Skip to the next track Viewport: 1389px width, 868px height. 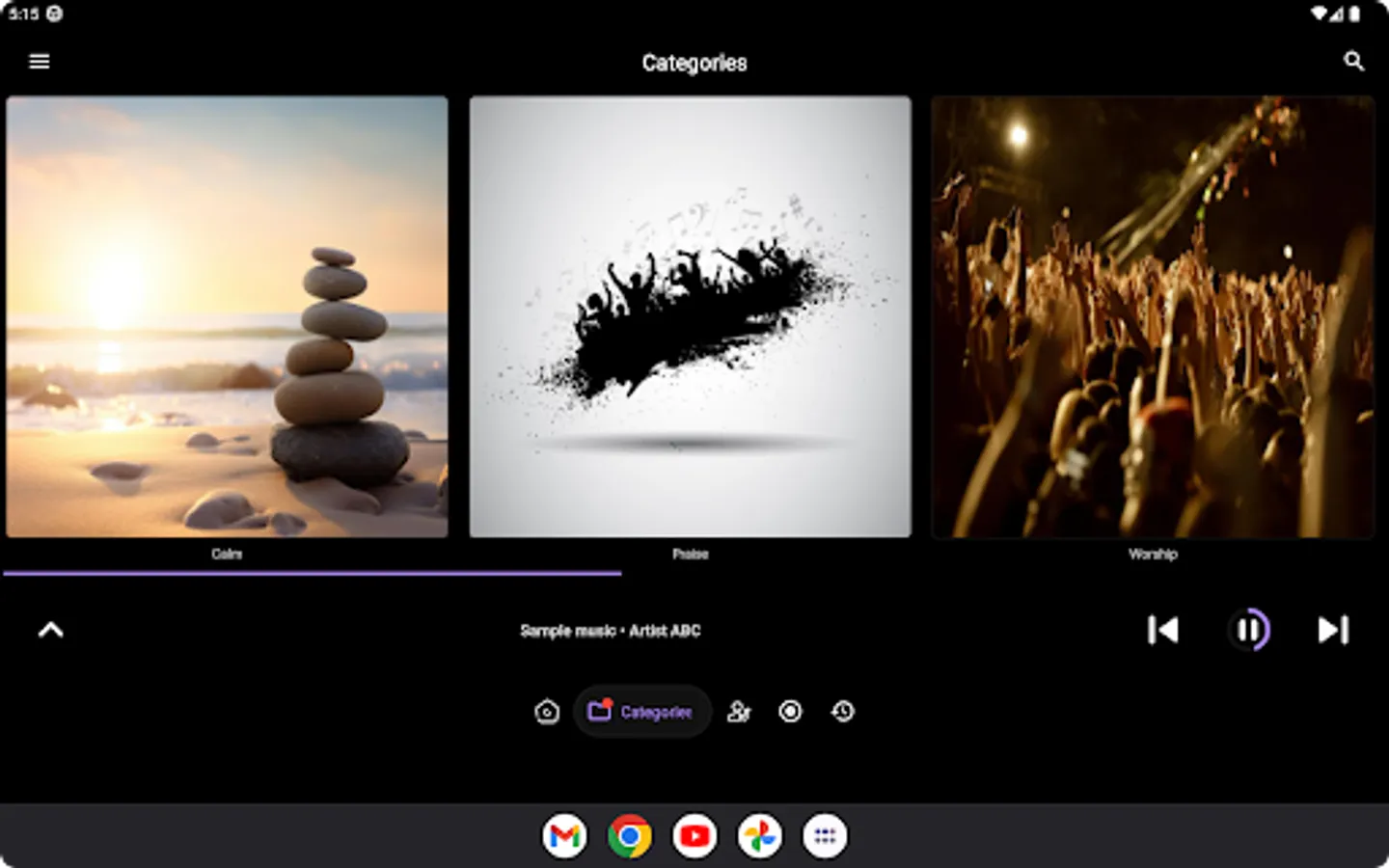click(x=1333, y=630)
